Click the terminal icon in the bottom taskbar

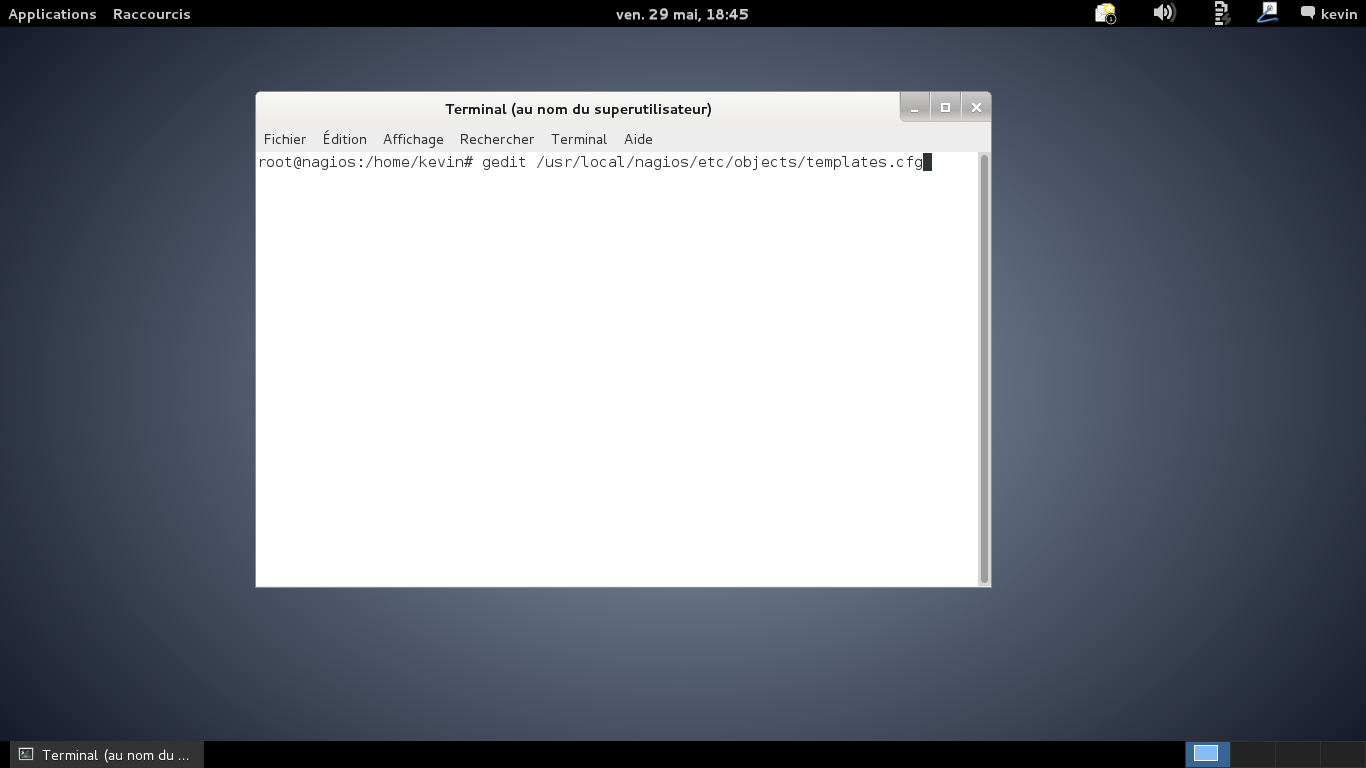26,754
